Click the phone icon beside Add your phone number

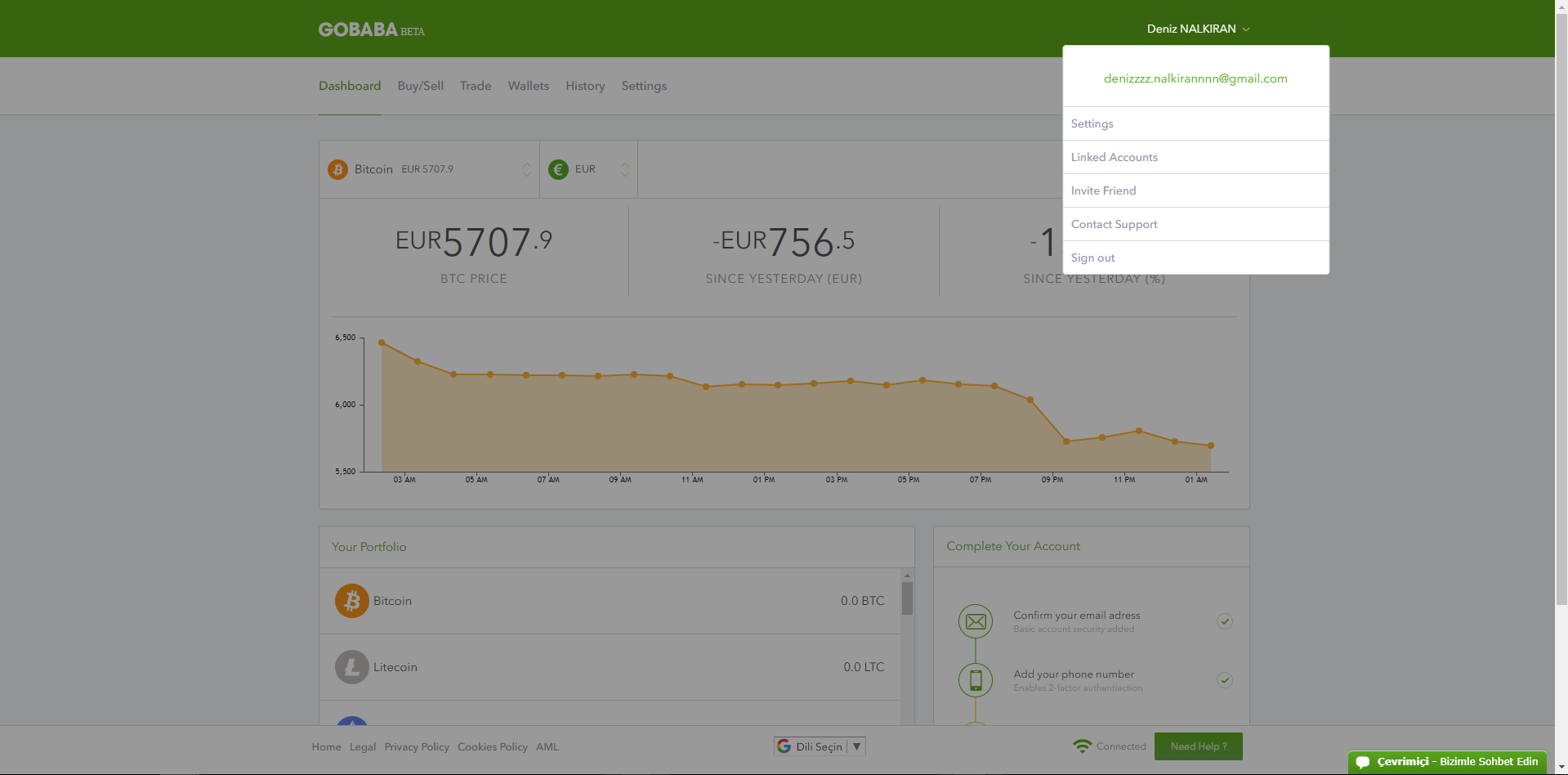[x=976, y=680]
